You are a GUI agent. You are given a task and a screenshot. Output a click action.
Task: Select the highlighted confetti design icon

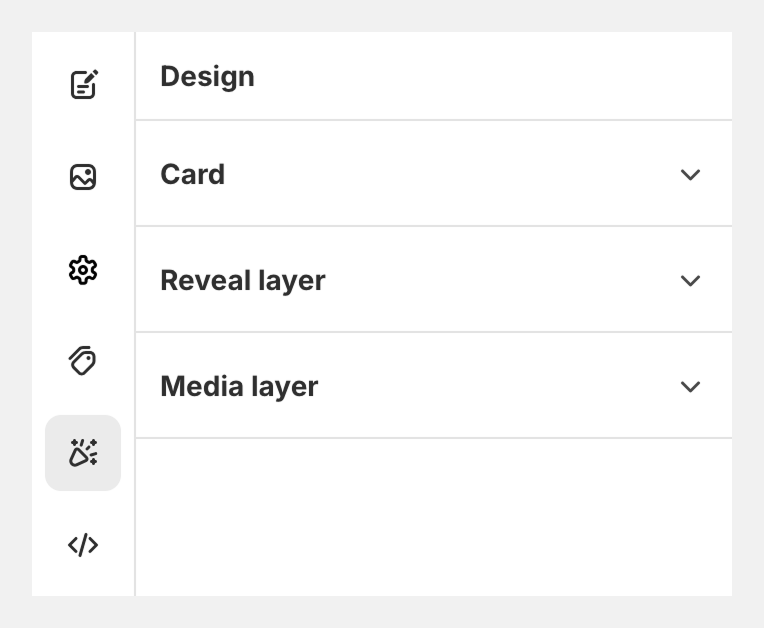click(83, 453)
